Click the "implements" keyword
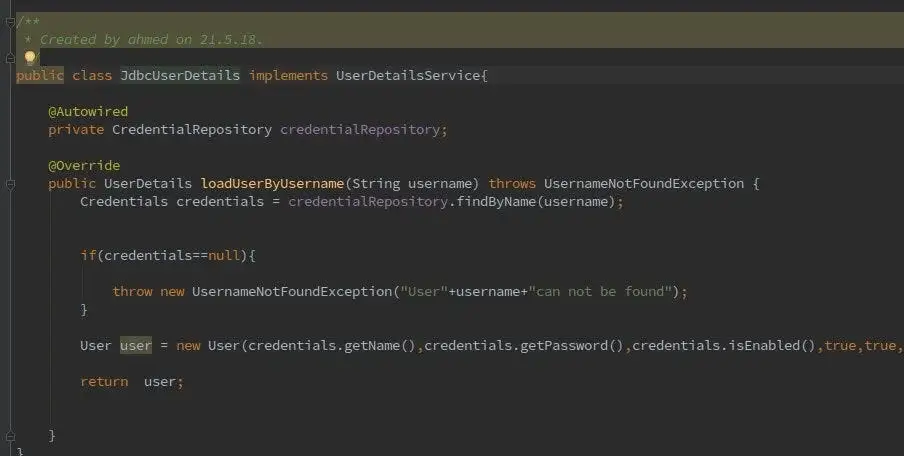Image resolution: width=904 pixels, height=456 pixels. [x=288, y=76]
